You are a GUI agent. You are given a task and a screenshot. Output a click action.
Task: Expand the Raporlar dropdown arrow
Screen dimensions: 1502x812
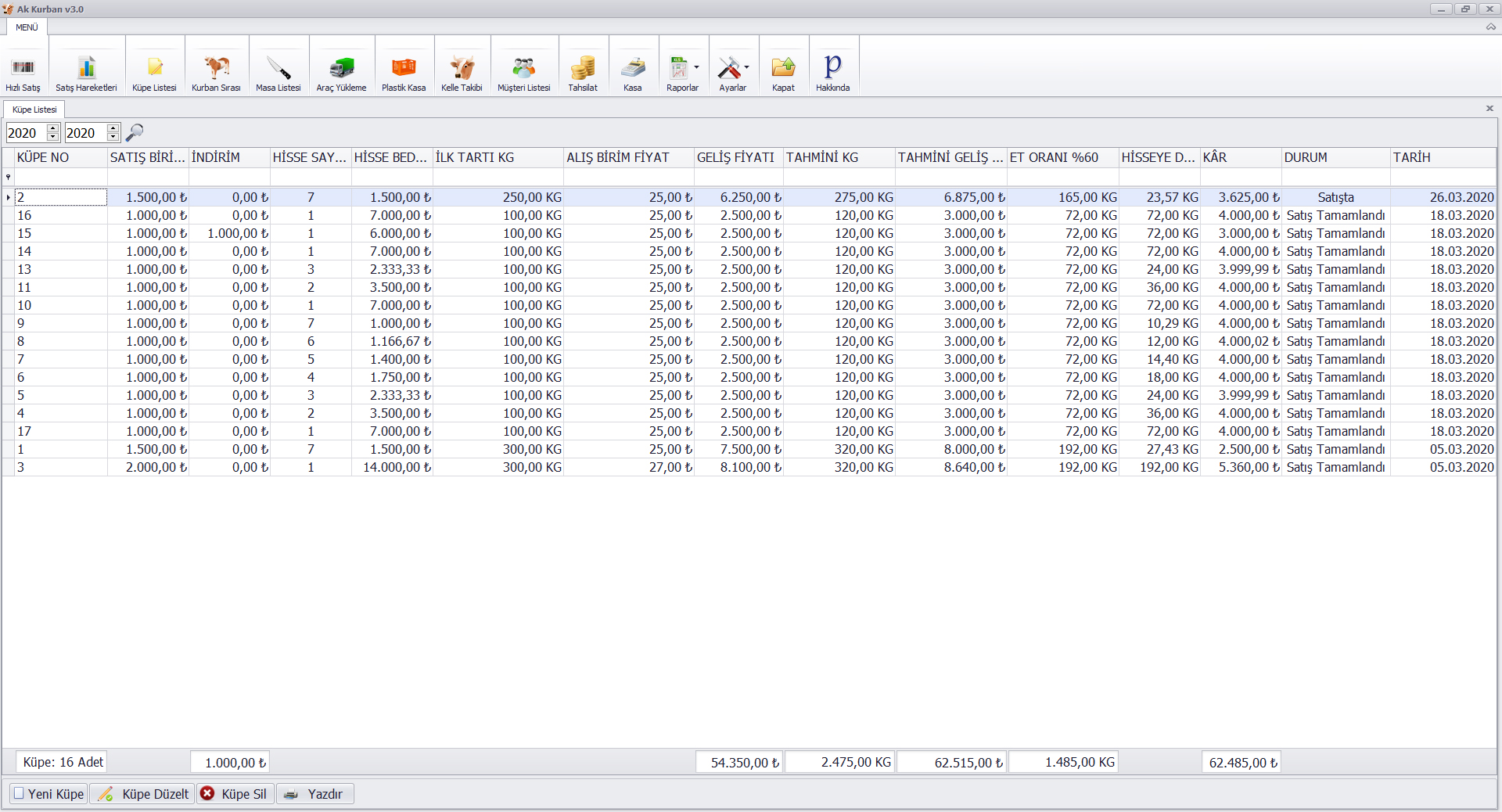696,67
